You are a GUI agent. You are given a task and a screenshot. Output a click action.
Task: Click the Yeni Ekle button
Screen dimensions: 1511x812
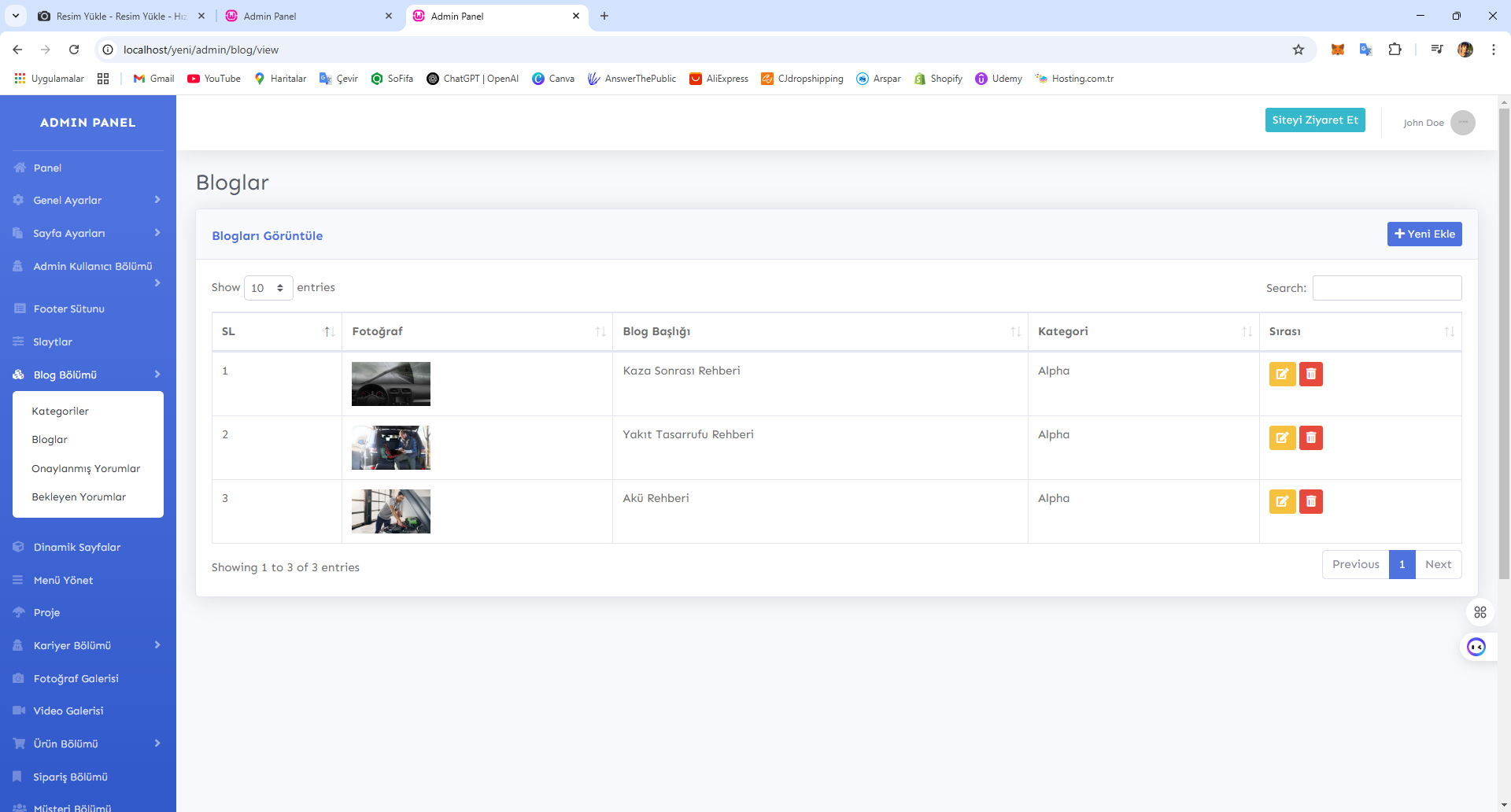1424,234
